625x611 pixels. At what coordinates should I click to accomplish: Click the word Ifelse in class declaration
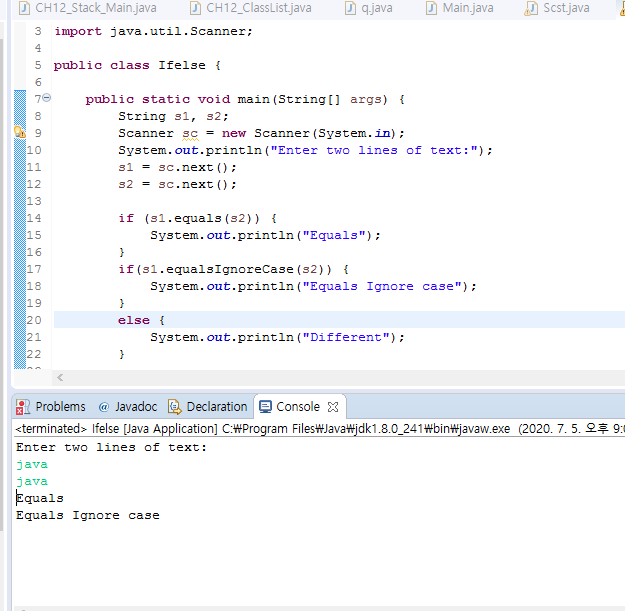[x=182, y=65]
